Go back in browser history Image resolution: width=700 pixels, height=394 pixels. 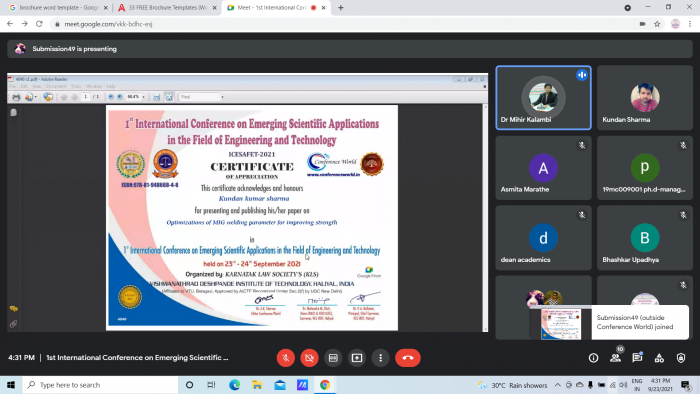tap(10, 24)
